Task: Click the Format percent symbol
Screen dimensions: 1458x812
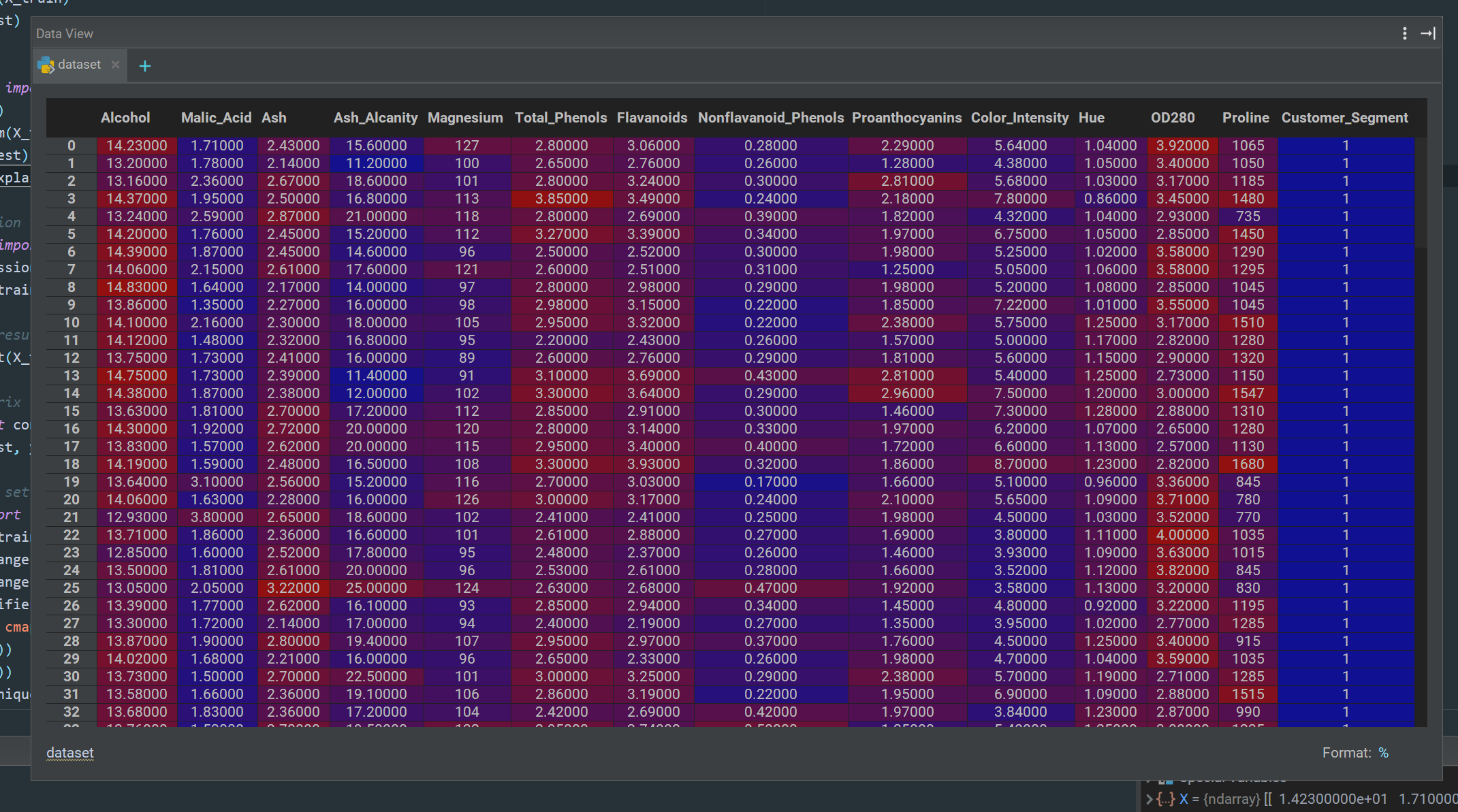Action: pos(1383,753)
